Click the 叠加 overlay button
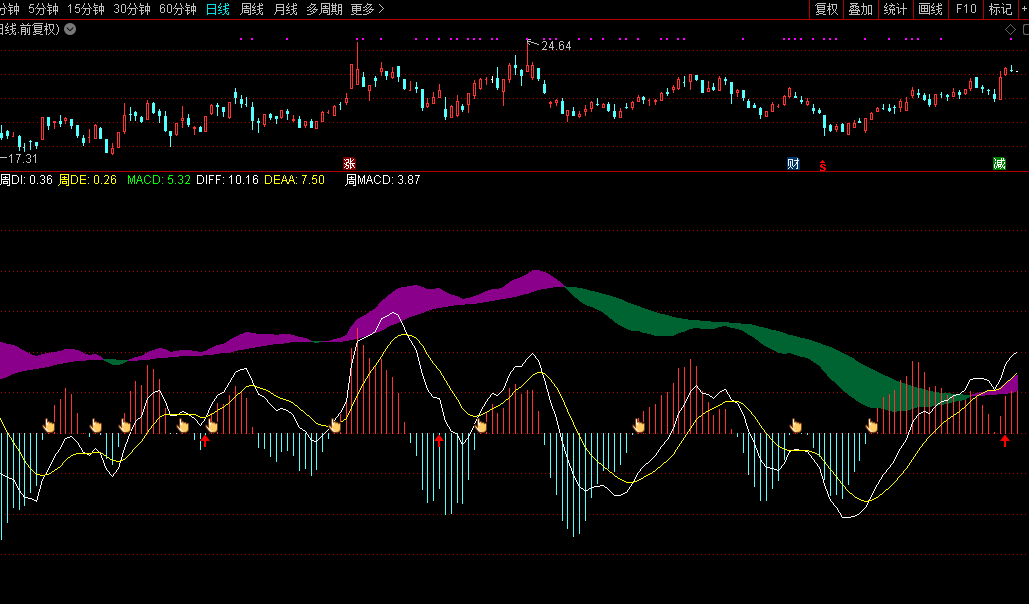The height and width of the screenshot is (604, 1029). click(860, 9)
